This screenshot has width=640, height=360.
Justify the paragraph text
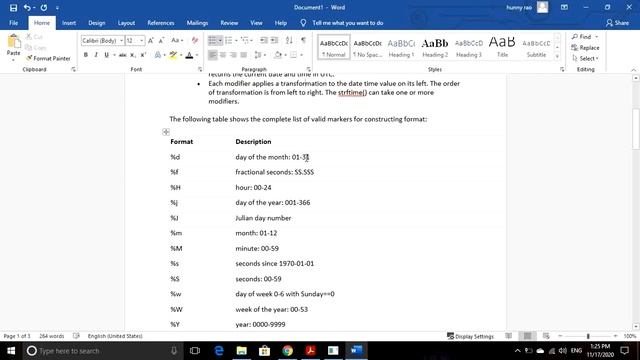244,55
